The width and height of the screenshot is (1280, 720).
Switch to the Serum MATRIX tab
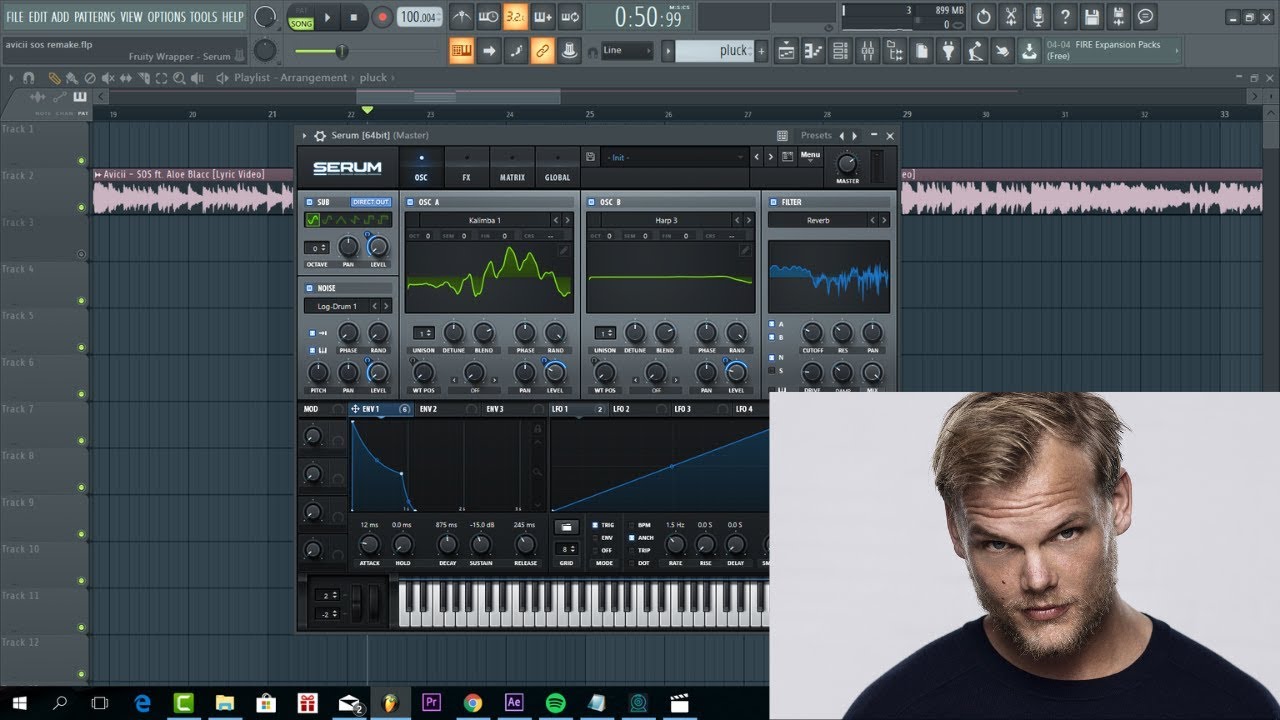[512, 167]
